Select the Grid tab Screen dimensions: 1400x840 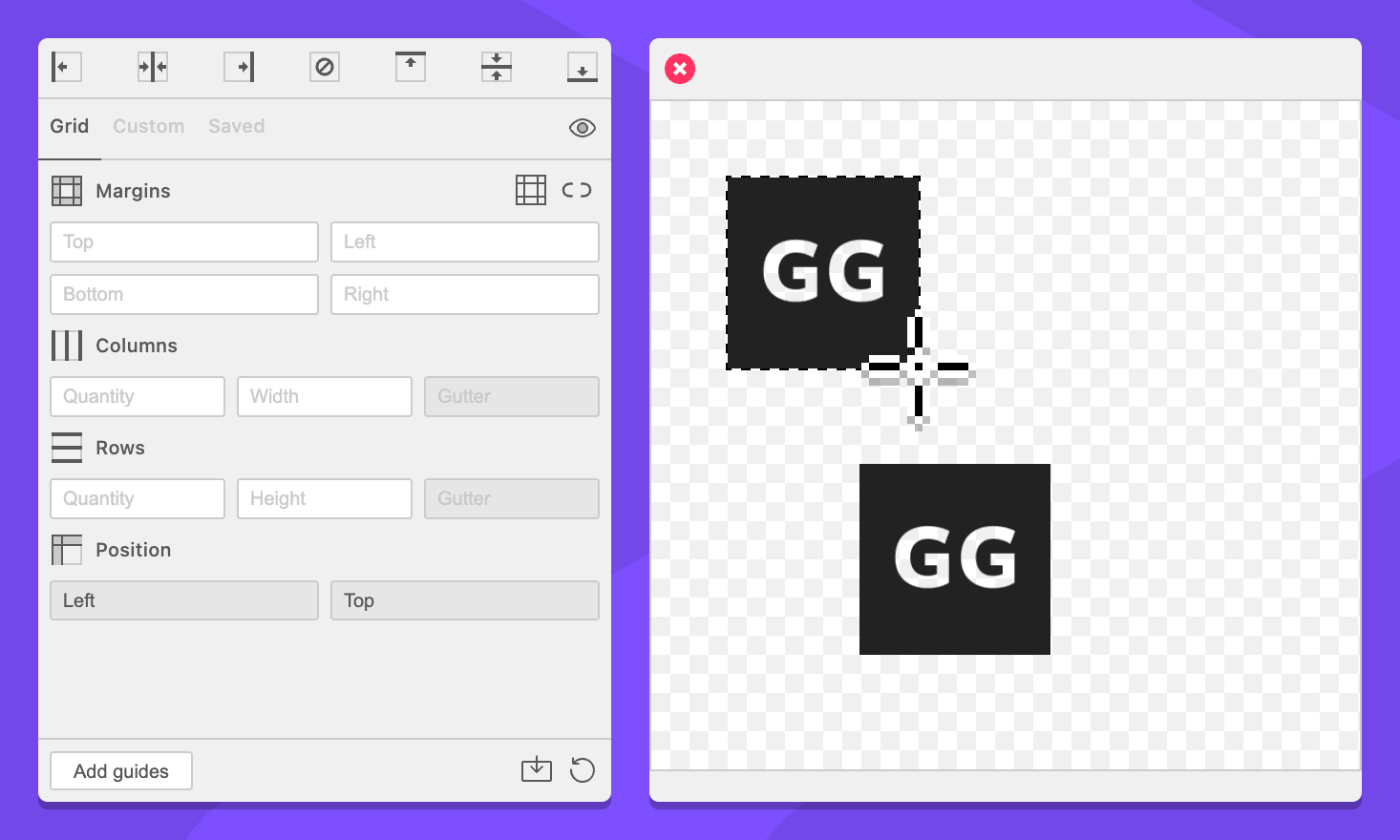coord(70,126)
